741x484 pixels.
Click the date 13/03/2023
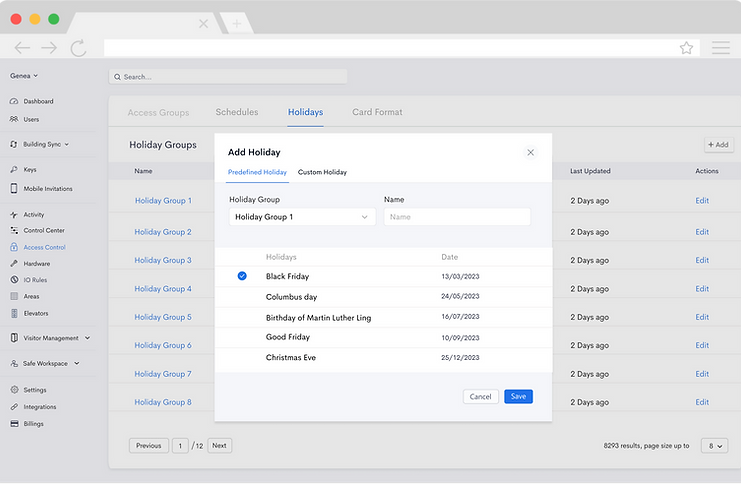point(460,277)
